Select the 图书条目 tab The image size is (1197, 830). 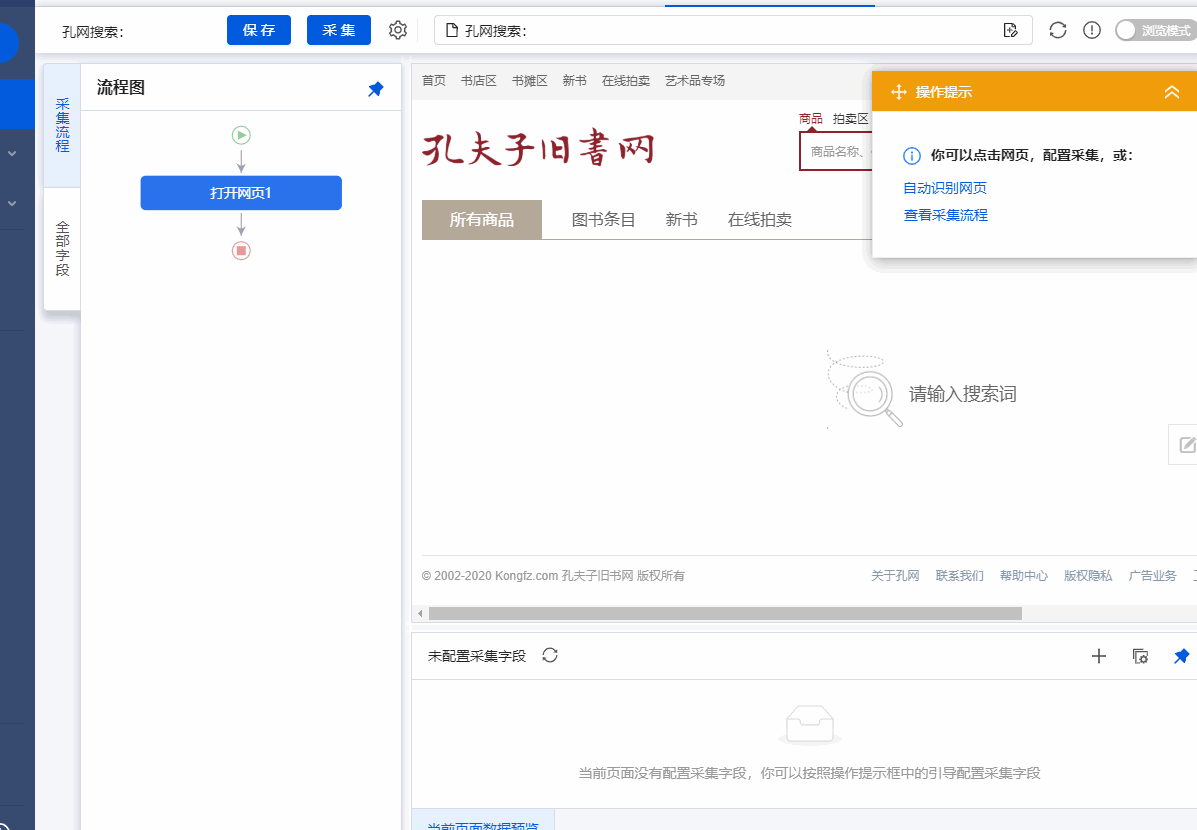point(604,220)
